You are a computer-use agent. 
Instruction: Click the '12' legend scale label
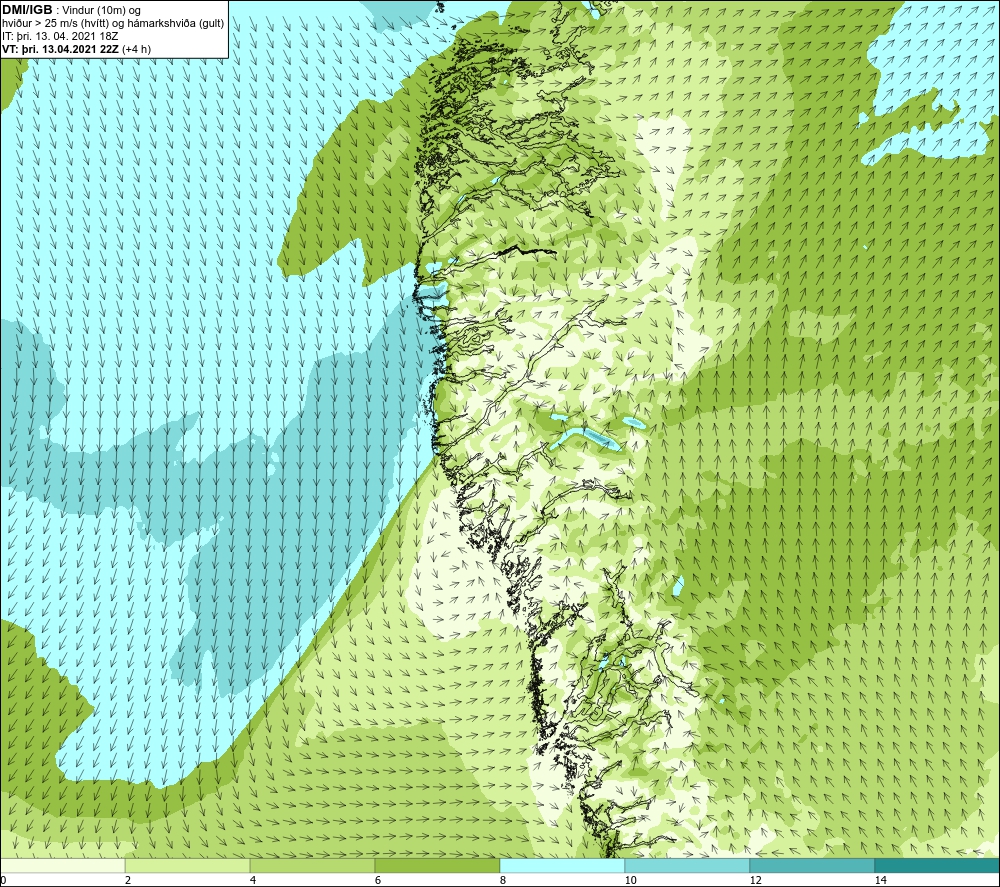click(x=755, y=881)
